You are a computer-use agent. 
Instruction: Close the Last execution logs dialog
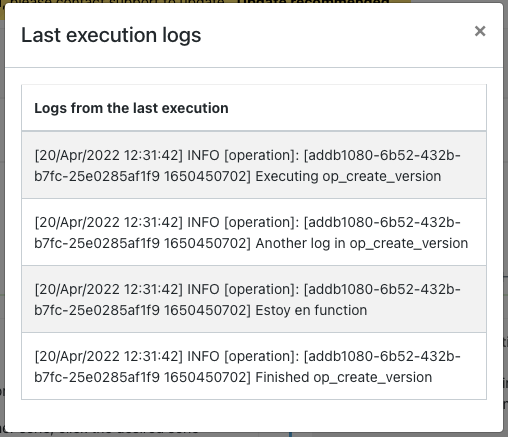pos(480,31)
